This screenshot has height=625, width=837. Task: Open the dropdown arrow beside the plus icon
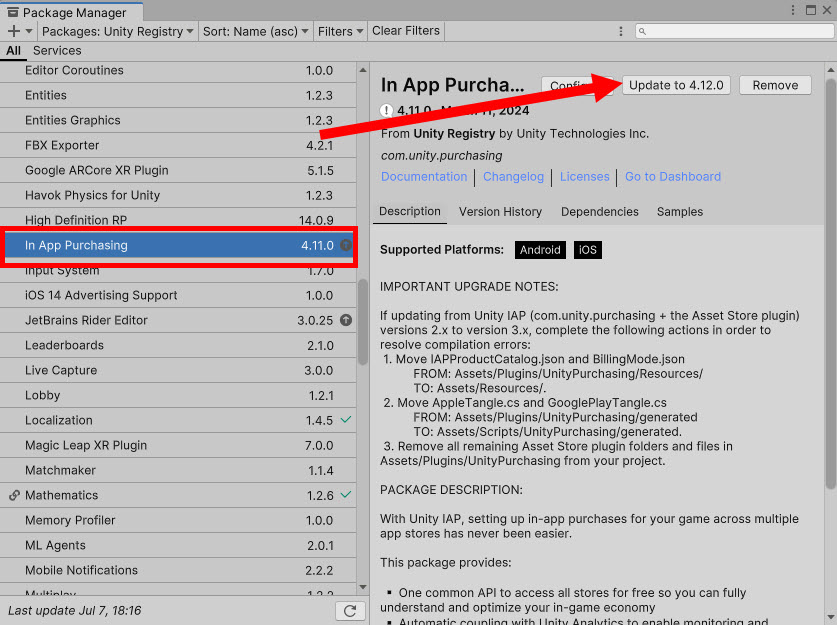[29, 31]
